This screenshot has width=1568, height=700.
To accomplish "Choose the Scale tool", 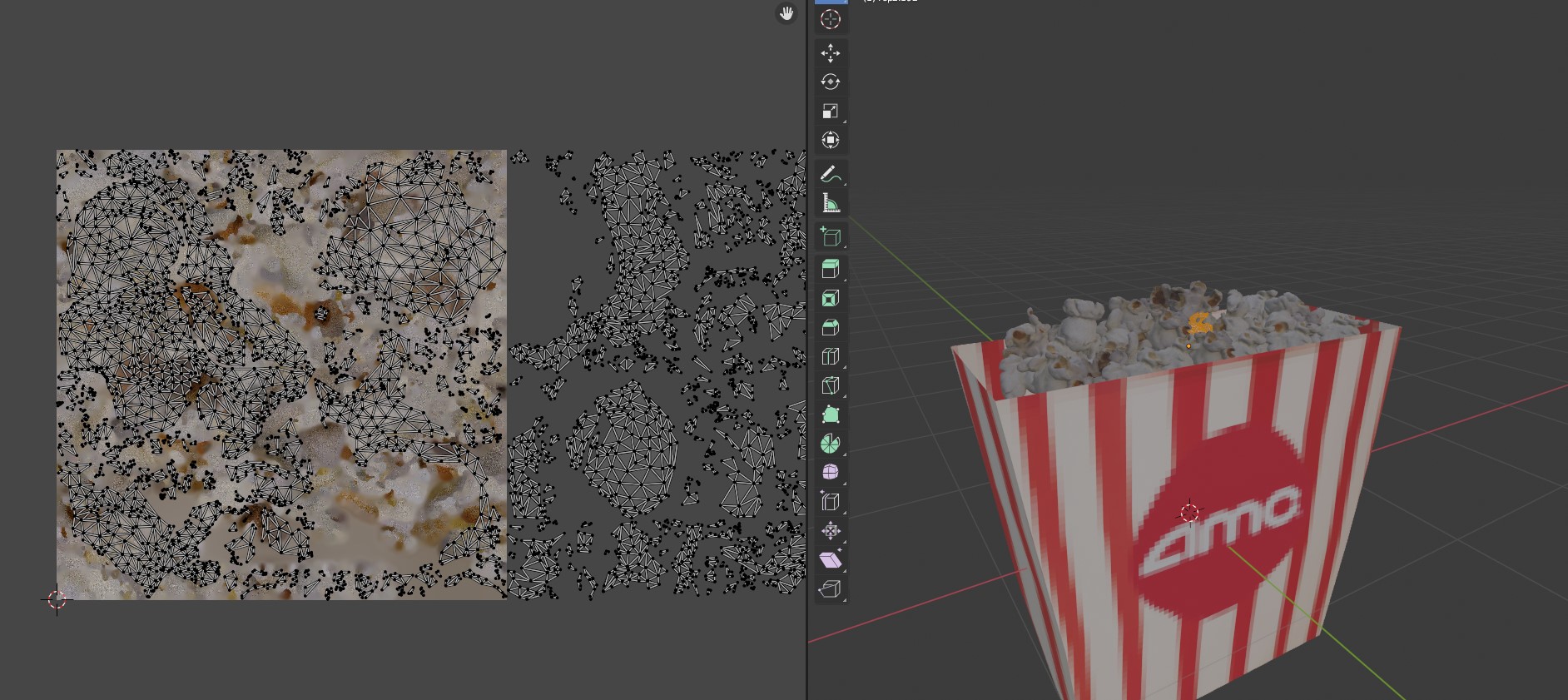I will 830,112.
